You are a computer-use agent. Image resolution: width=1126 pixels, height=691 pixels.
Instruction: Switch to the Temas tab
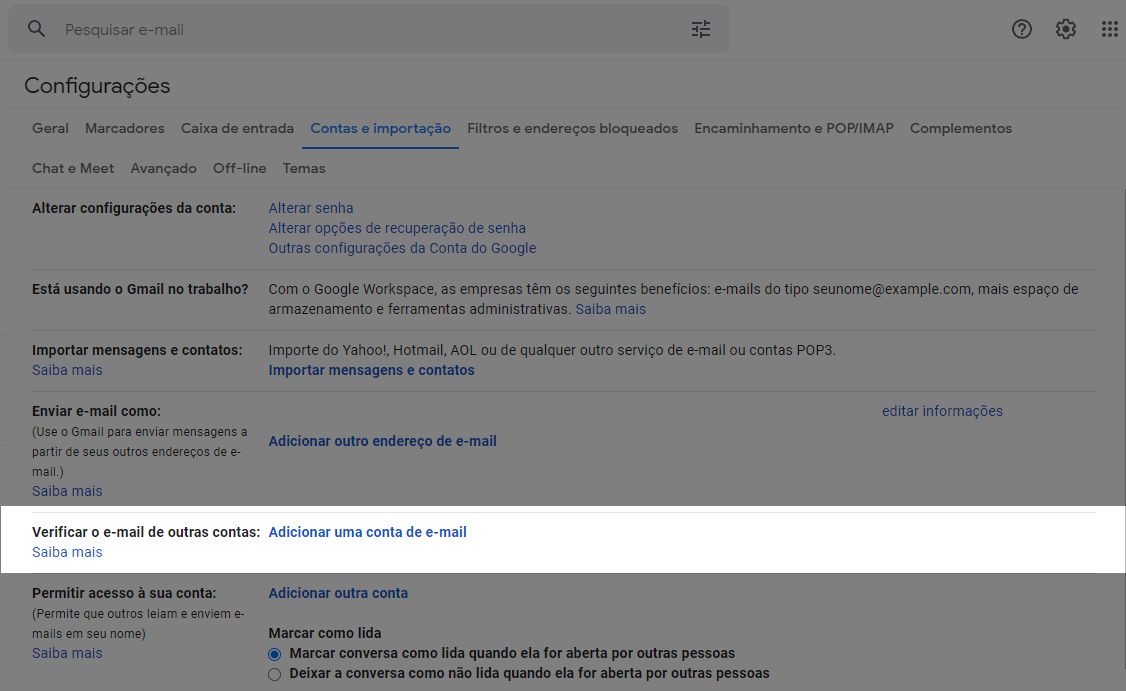tap(304, 168)
